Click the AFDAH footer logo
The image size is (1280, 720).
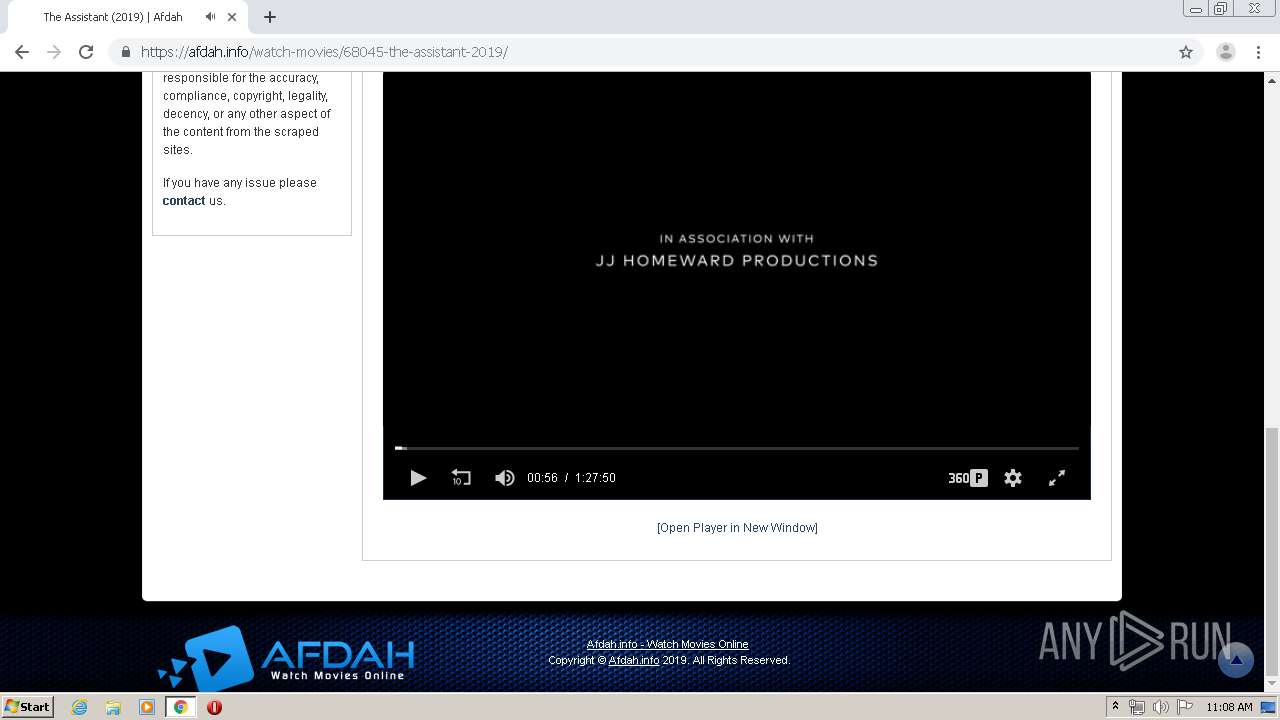pos(286,657)
